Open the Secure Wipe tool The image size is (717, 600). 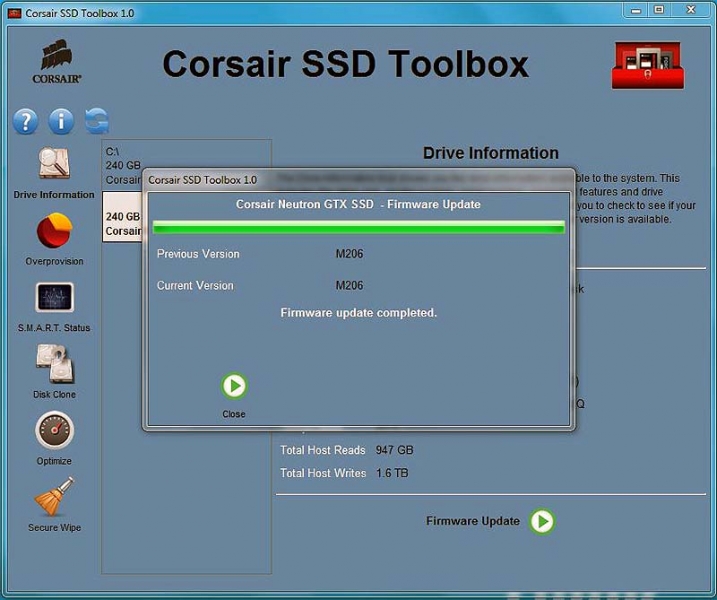tap(54, 498)
